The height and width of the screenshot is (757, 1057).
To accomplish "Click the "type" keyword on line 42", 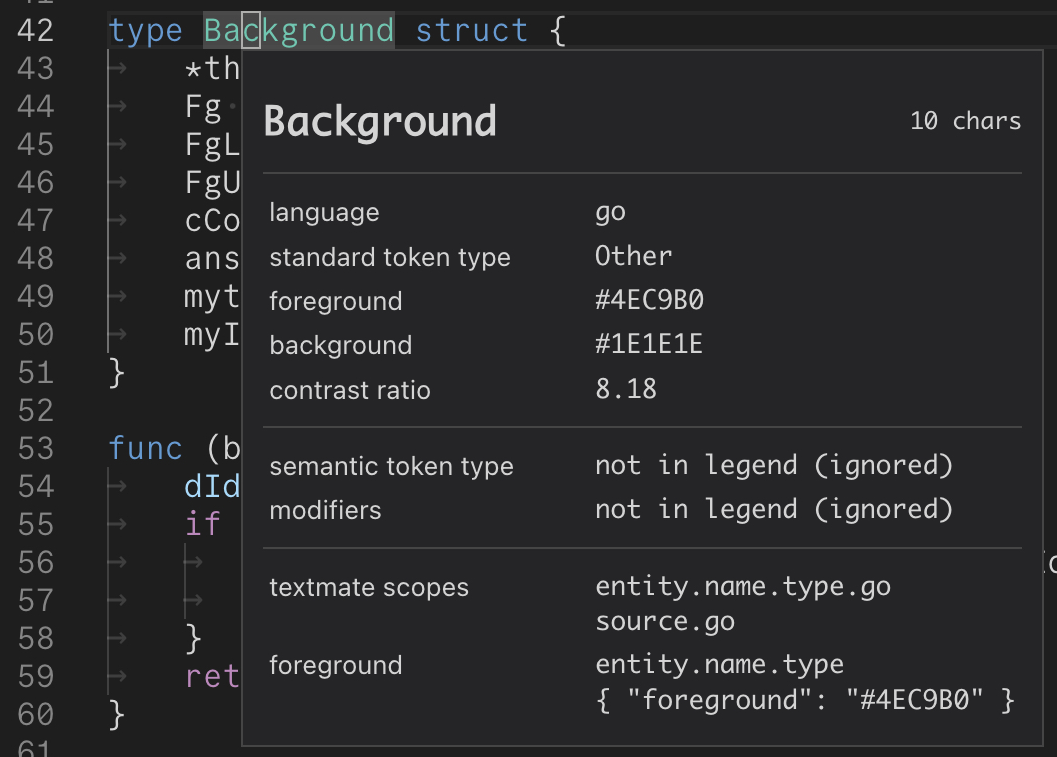I will [145, 30].
